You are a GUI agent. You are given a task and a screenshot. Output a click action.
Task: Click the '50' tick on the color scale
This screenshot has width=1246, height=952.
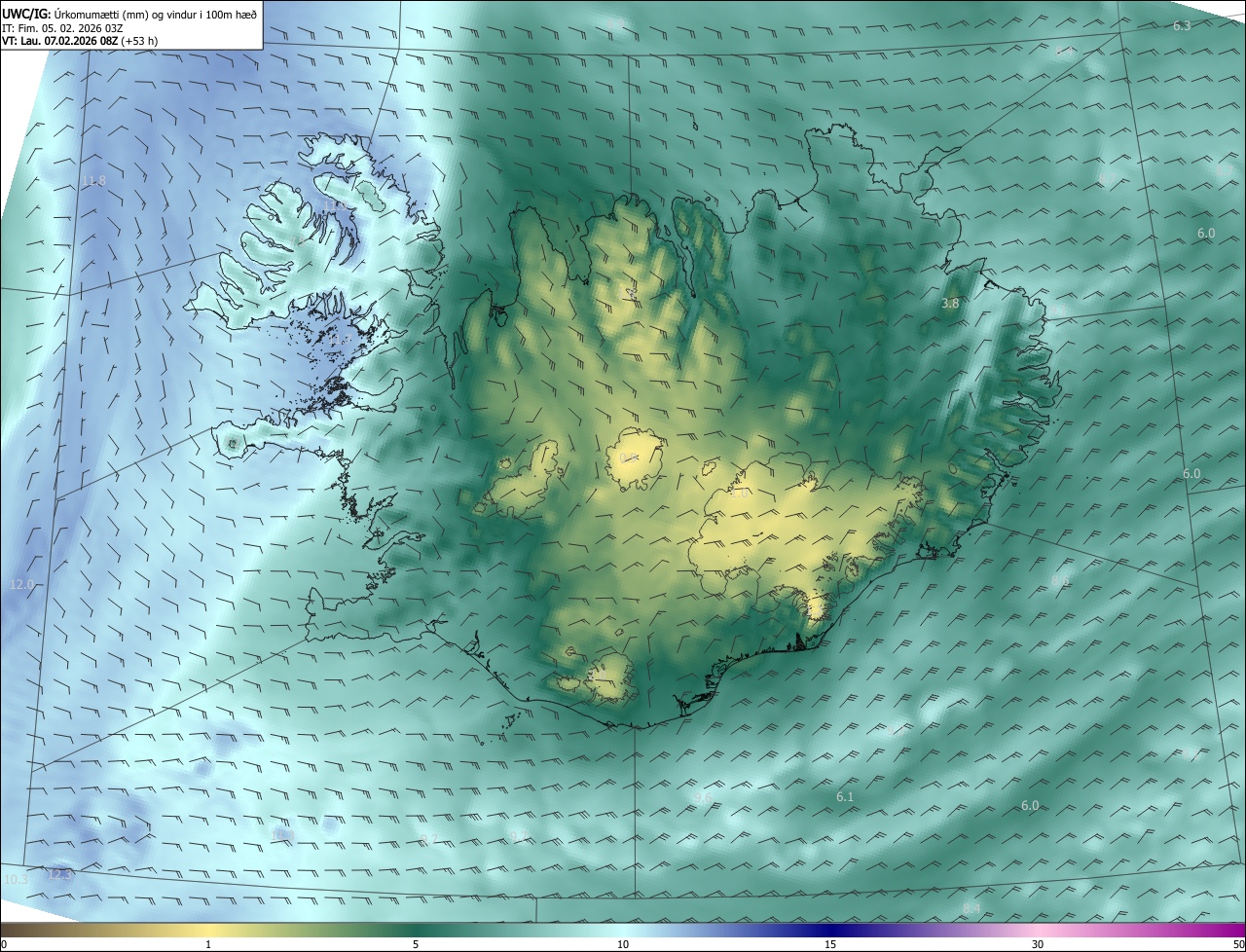[x=1237, y=944]
